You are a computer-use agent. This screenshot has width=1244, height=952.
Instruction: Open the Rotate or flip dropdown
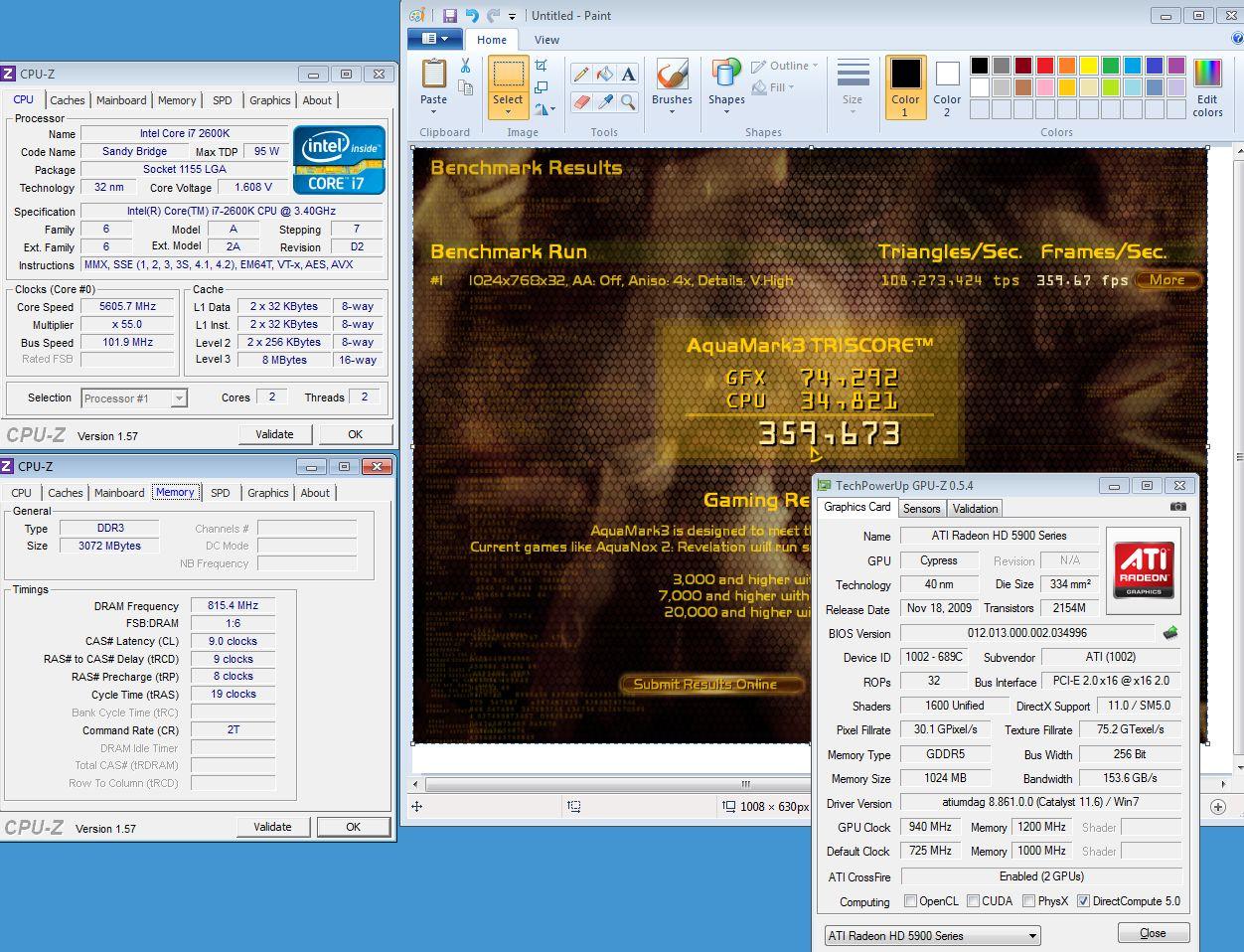[x=544, y=109]
